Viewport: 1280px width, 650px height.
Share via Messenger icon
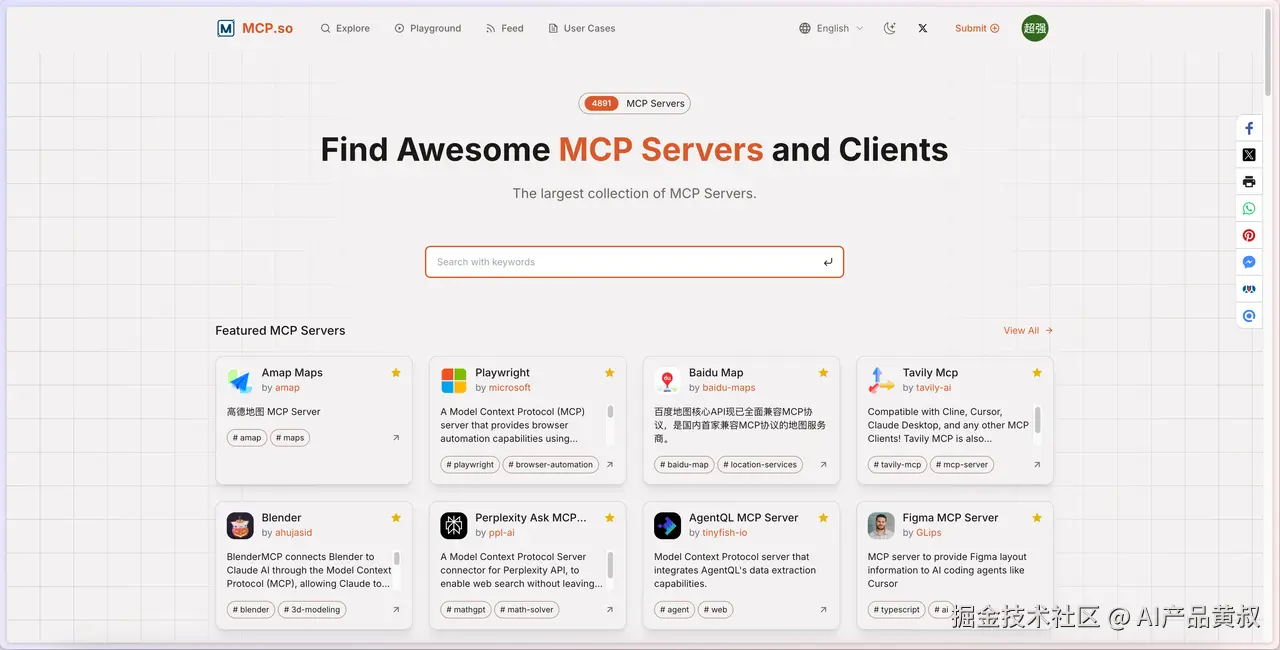tap(1249, 262)
